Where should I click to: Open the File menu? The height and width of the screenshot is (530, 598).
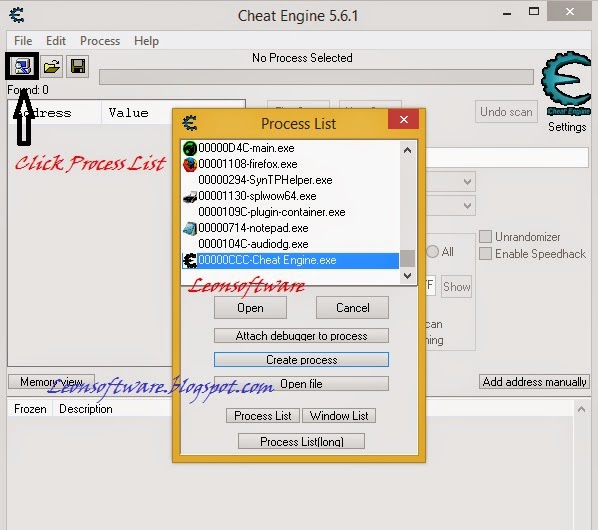coord(23,41)
